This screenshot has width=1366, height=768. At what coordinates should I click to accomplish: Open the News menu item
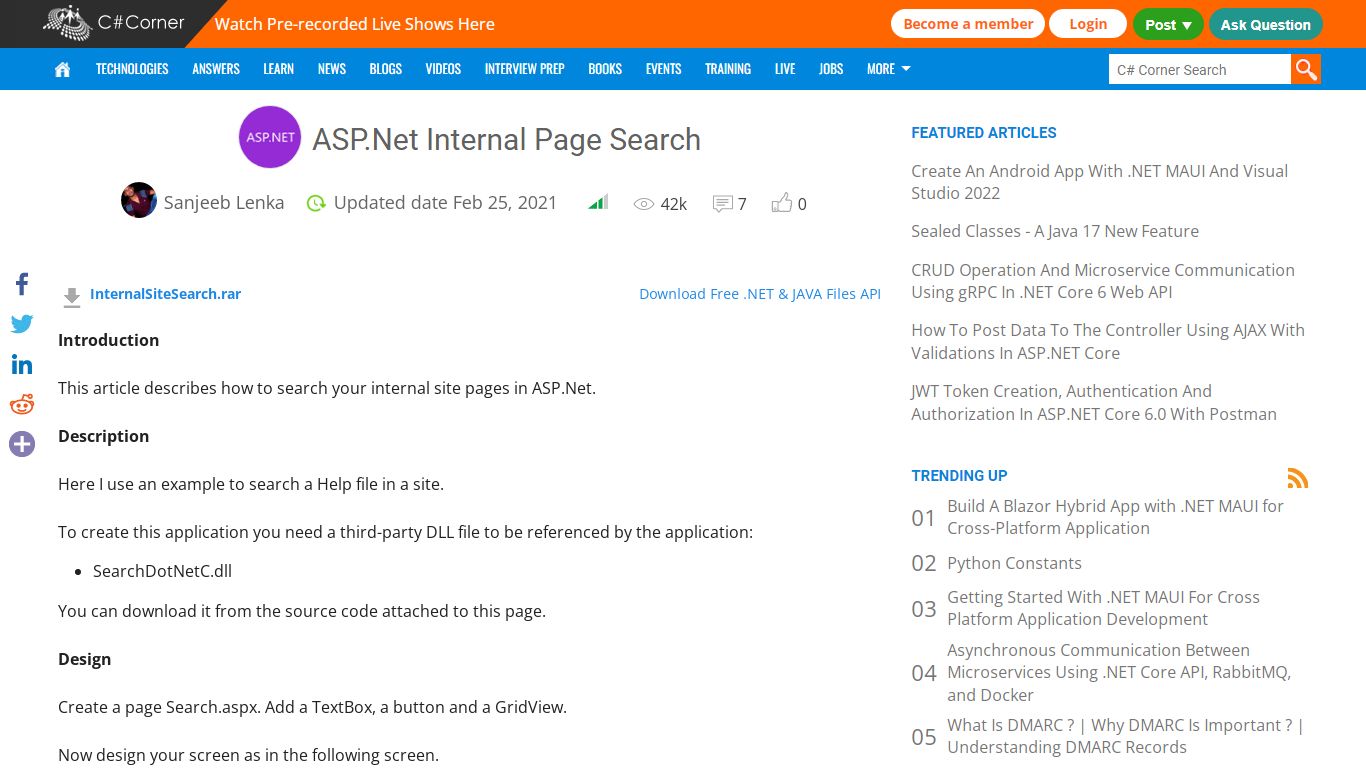point(332,69)
